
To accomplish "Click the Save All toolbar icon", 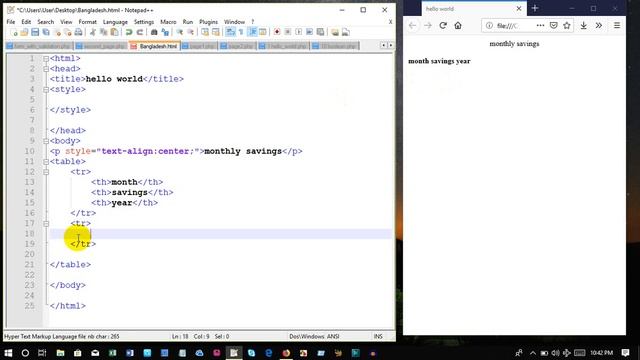I will click(x=46, y=32).
